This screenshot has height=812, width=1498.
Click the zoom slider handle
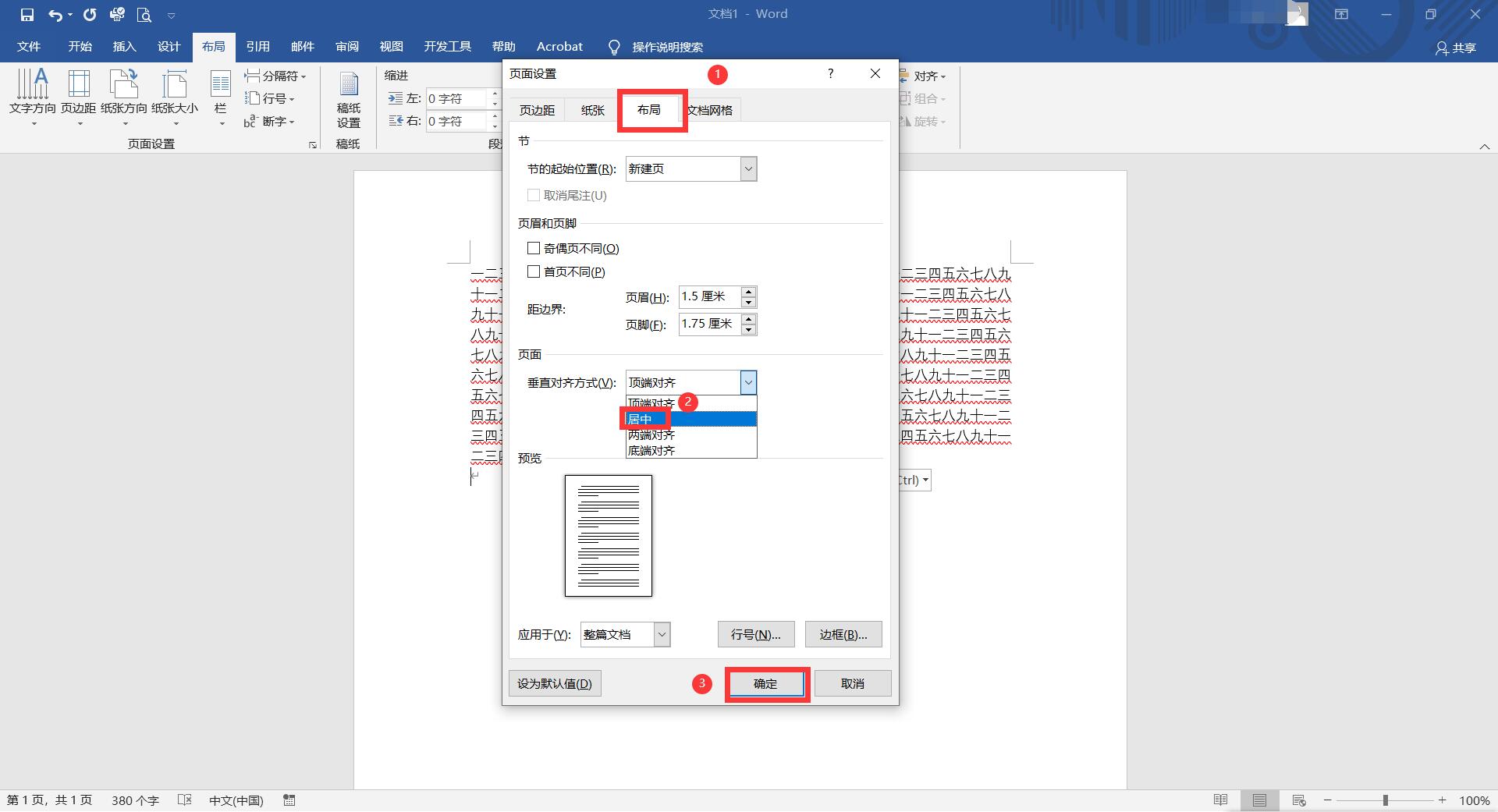coord(1386,800)
